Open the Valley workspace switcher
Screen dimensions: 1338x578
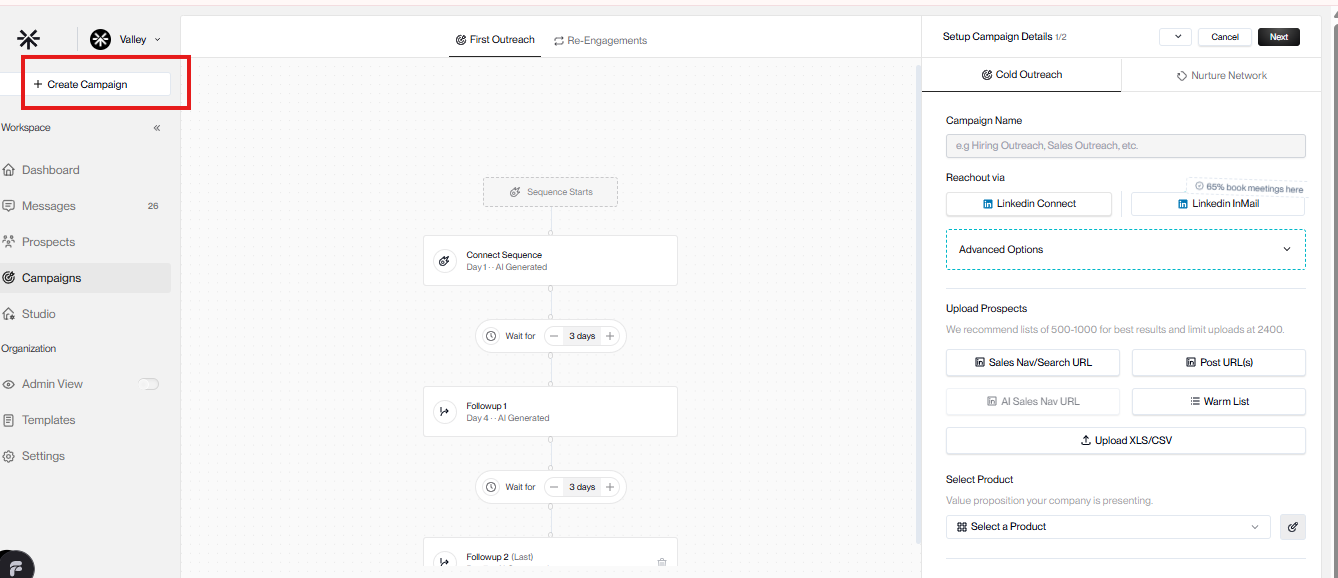coord(126,39)
